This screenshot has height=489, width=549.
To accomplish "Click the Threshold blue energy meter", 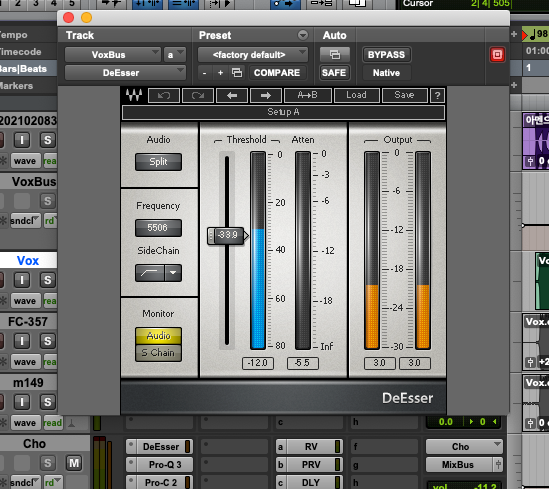I will [x=258, y=251].
